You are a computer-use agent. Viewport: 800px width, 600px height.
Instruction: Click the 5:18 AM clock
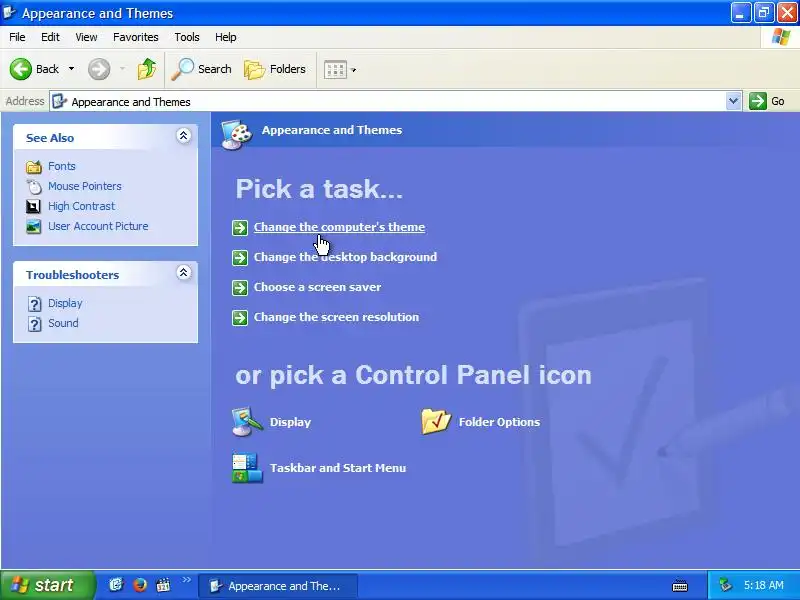pos(763,585)
